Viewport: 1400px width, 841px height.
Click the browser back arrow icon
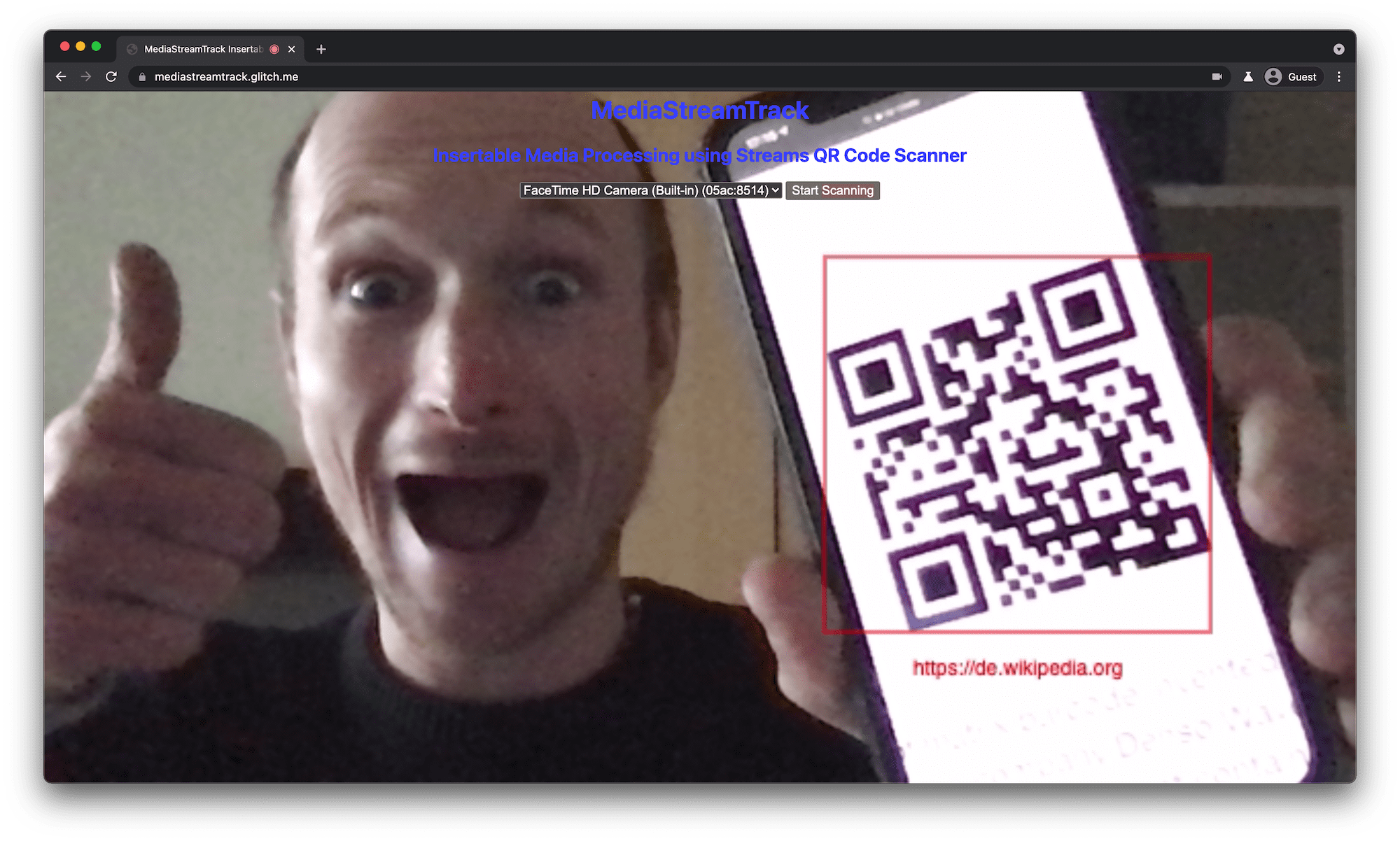[62, 76]
